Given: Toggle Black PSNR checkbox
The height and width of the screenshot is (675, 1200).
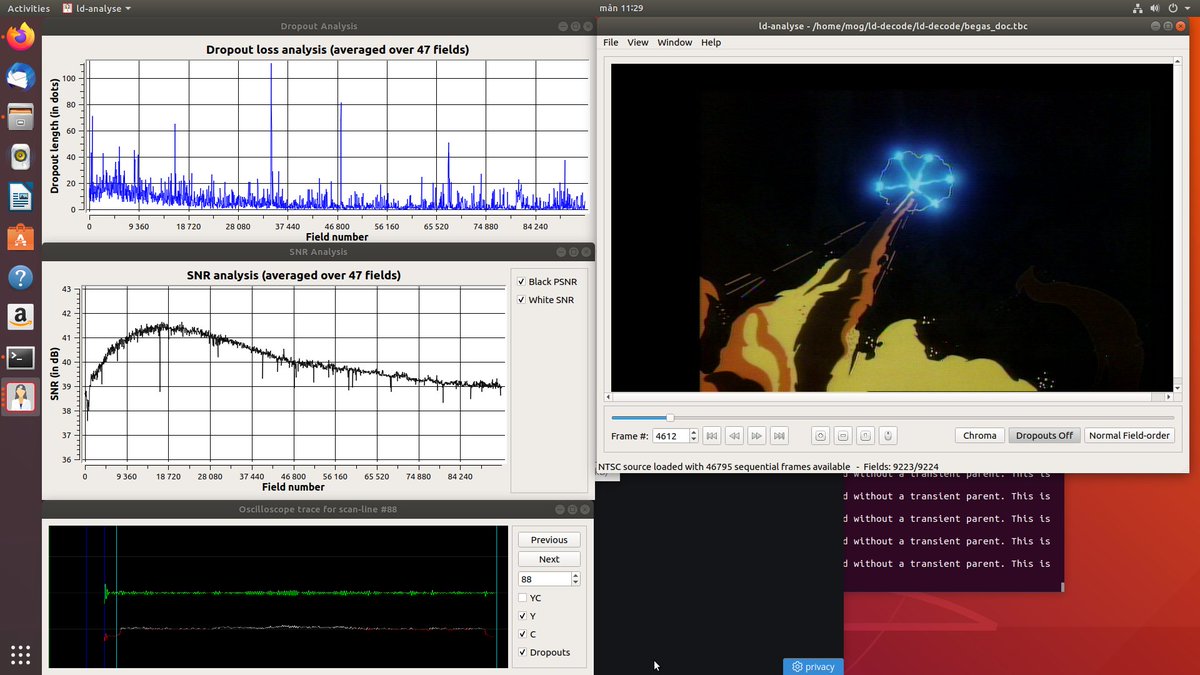Looking at the screenshot, I should point(521,282).
